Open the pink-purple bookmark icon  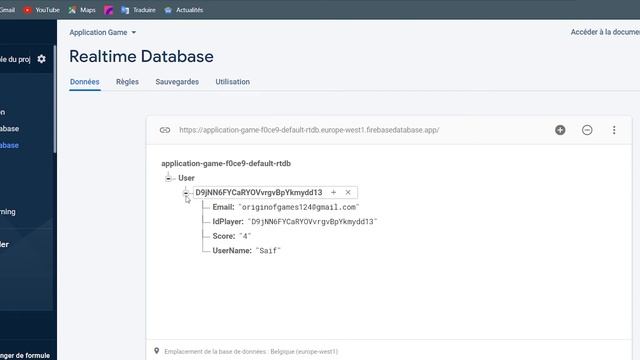pyautogui.click(x=109, y=10)
